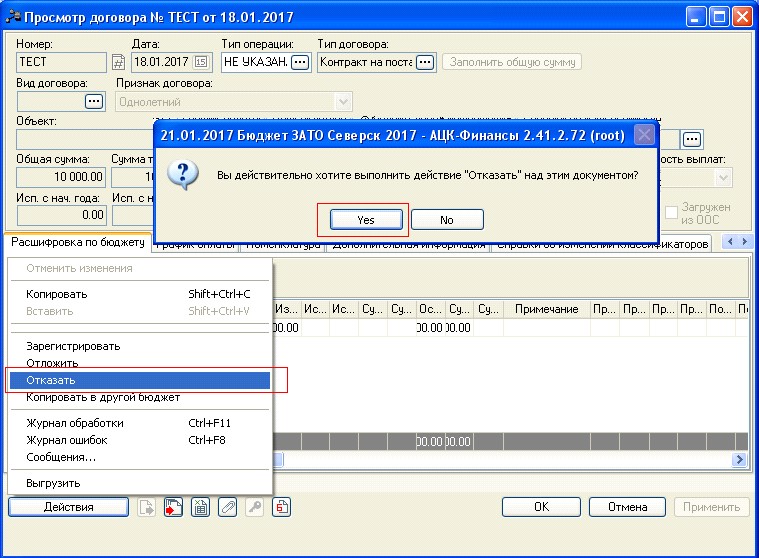The height and width of the screenshot is (558, 759).
Task: Click the red document icon in bottom toolbar
Action: coord(282,507)
